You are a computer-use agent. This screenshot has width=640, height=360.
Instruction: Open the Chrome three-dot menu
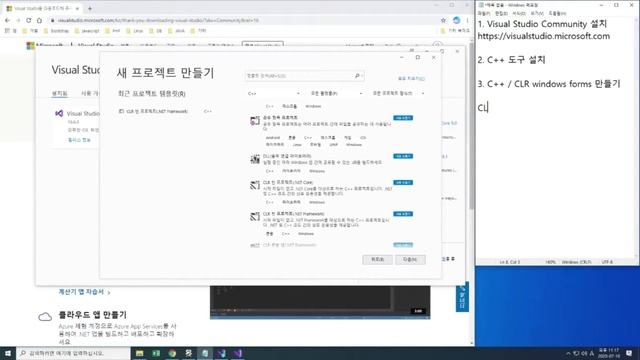click(467, 20)
